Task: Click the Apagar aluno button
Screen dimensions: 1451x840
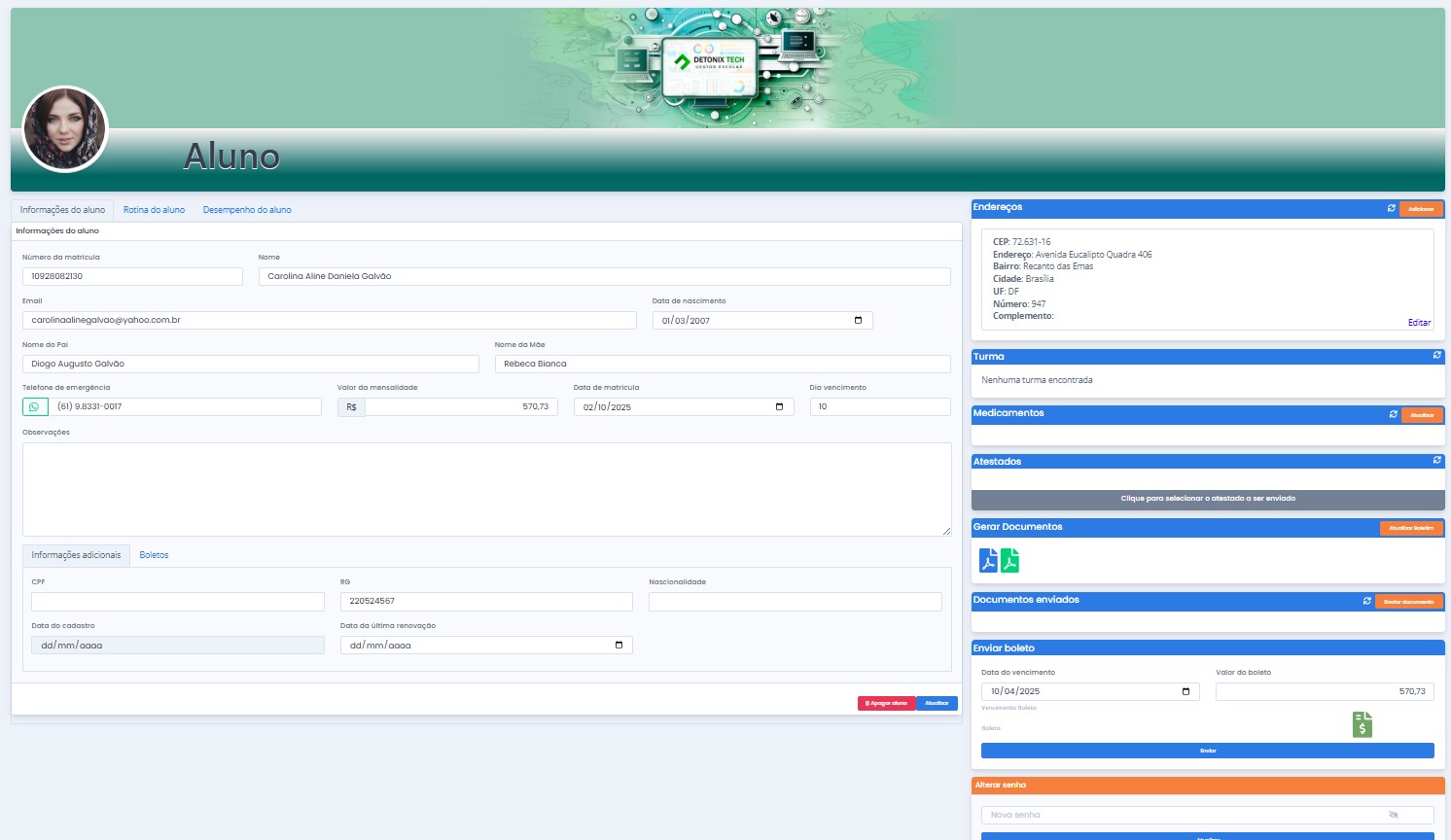Action: click(887, 703)
